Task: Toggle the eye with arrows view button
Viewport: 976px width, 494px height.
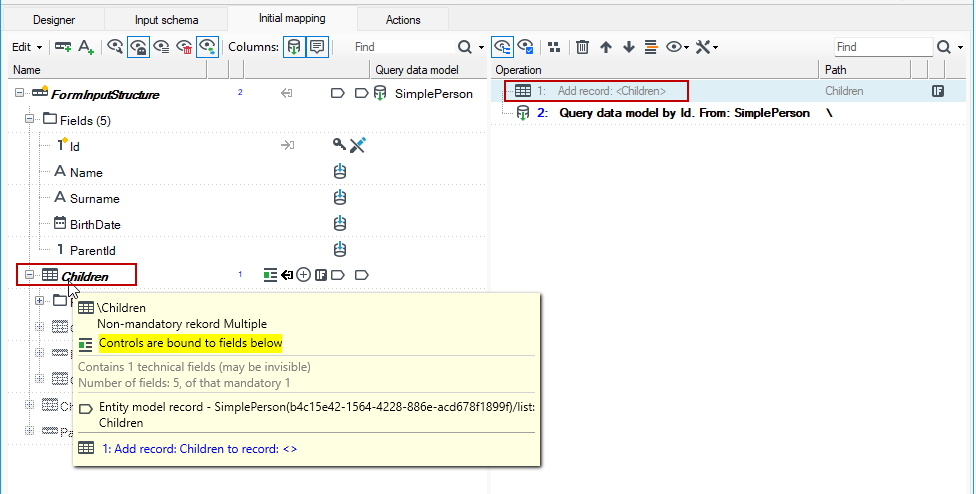Action: click(x=207, y=47)
